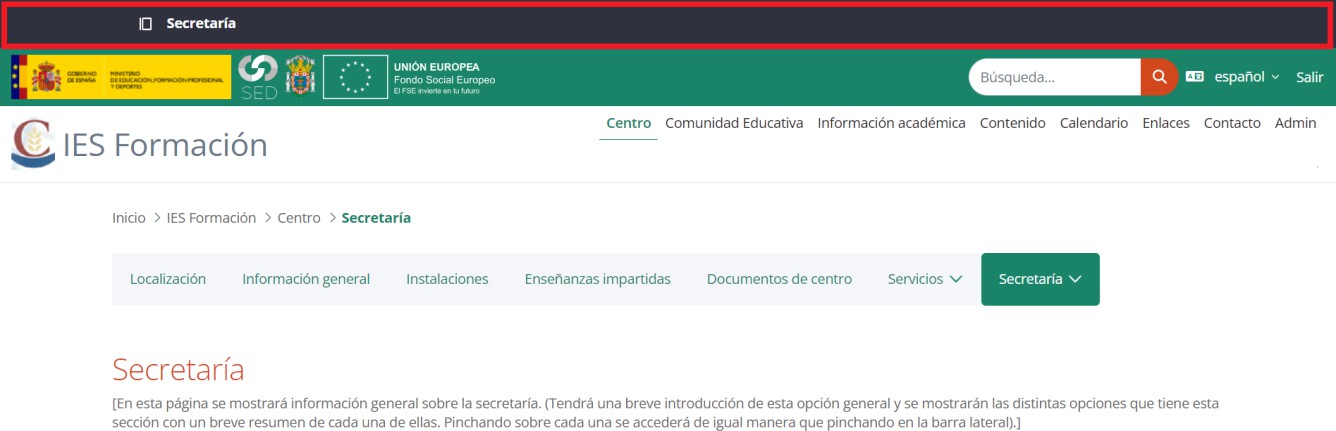Viewport: 1336px width, 431px height.
Task: Select the Enseñanzas impartidas tab
Action: click(x=597, y=279)
